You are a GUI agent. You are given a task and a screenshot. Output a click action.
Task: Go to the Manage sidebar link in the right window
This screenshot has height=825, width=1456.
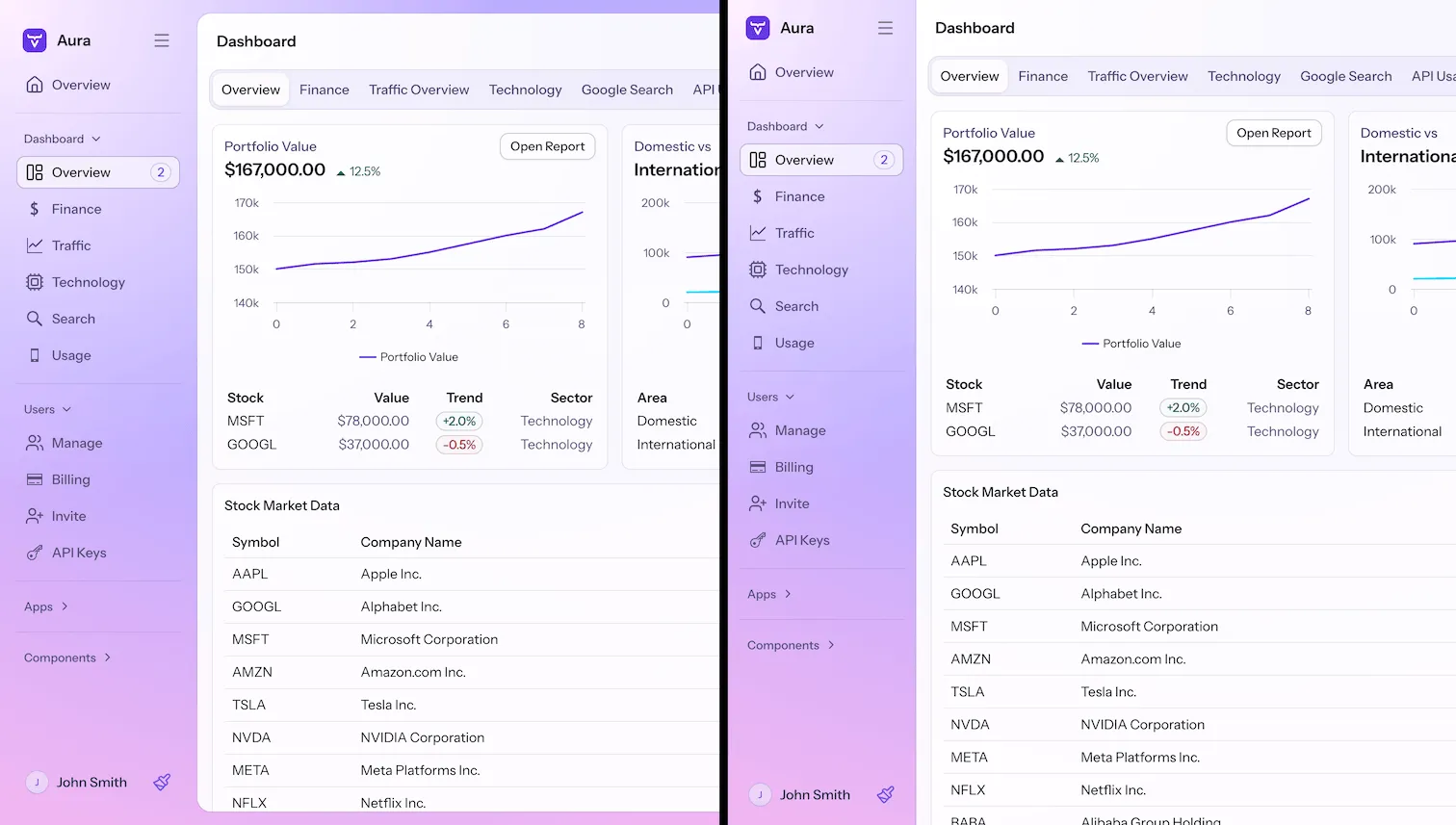pyautogui.click(x=821, y=430)
